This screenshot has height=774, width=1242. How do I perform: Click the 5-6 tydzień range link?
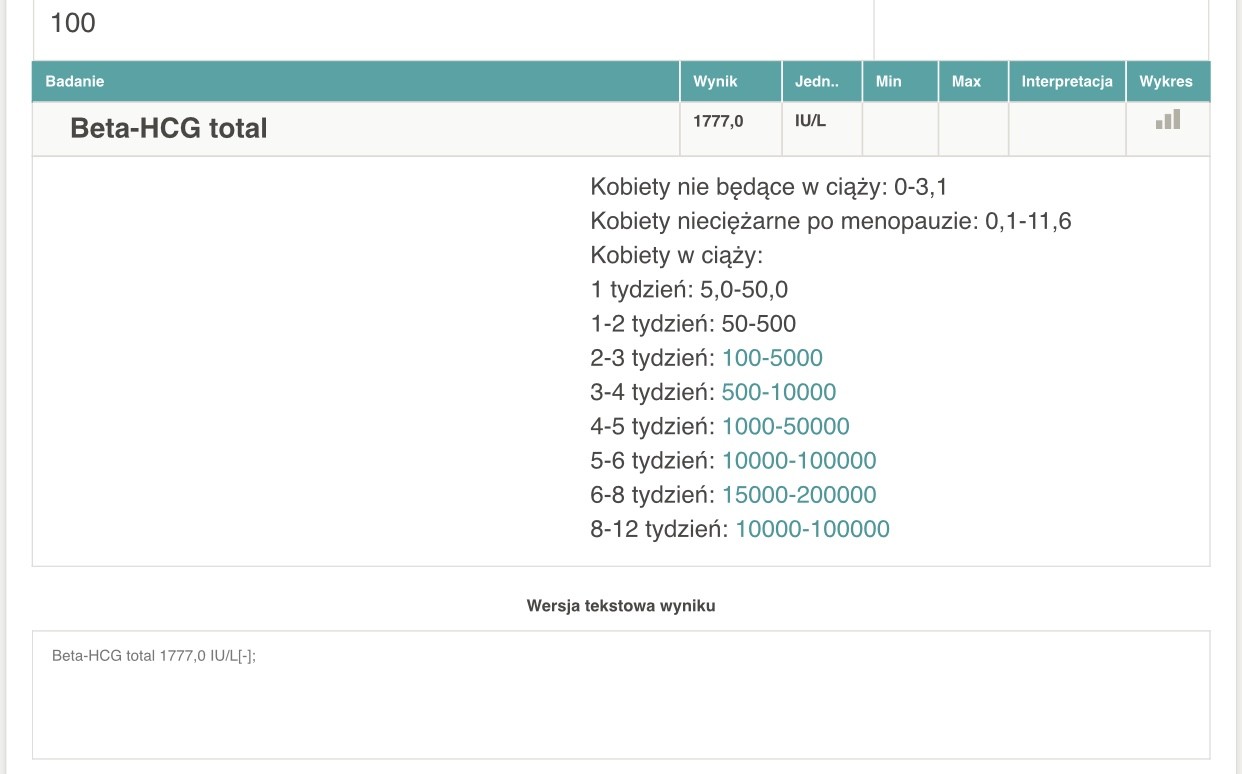pos(798,461)
